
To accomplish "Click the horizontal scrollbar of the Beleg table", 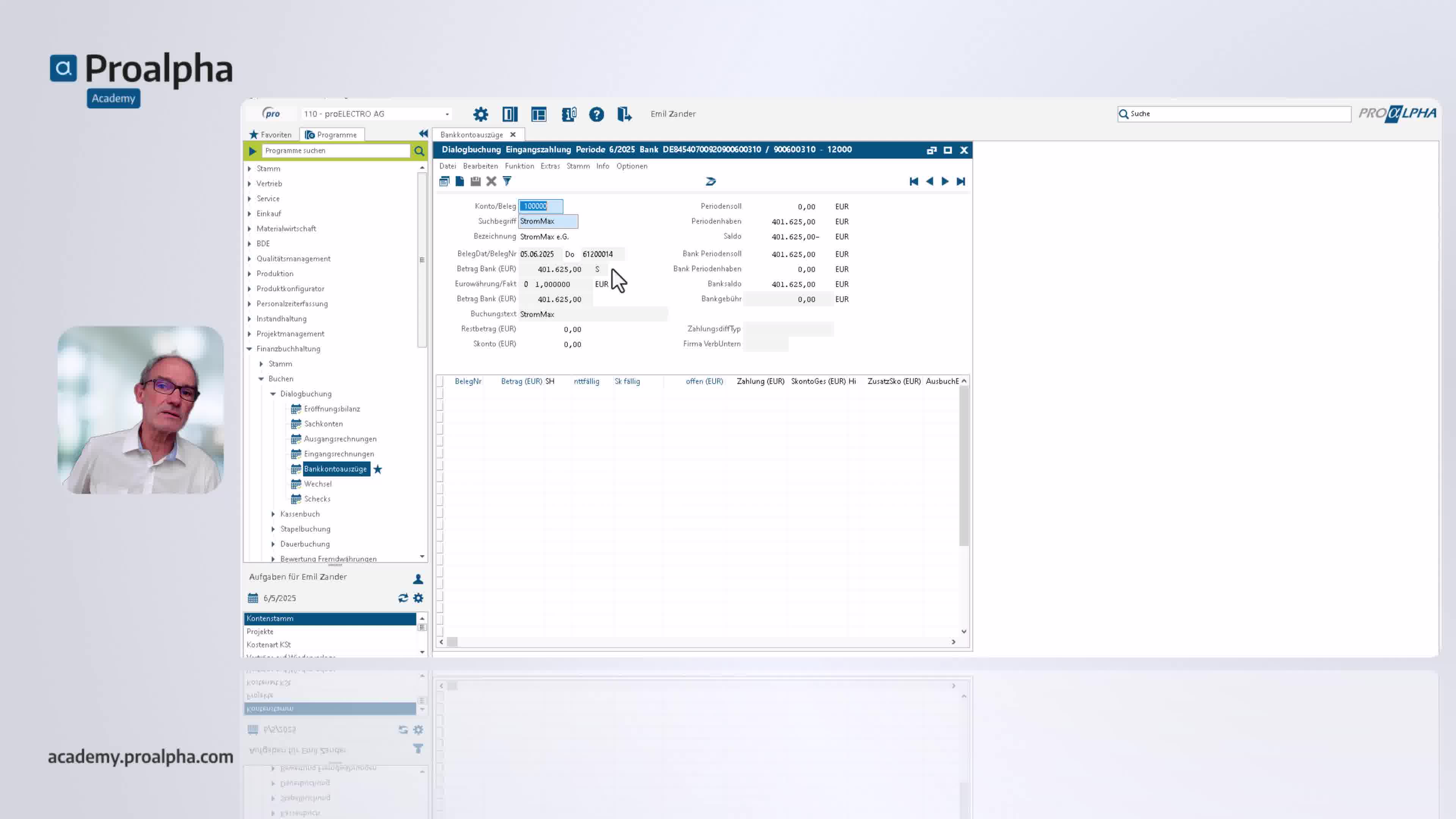I will coord(698,642).
